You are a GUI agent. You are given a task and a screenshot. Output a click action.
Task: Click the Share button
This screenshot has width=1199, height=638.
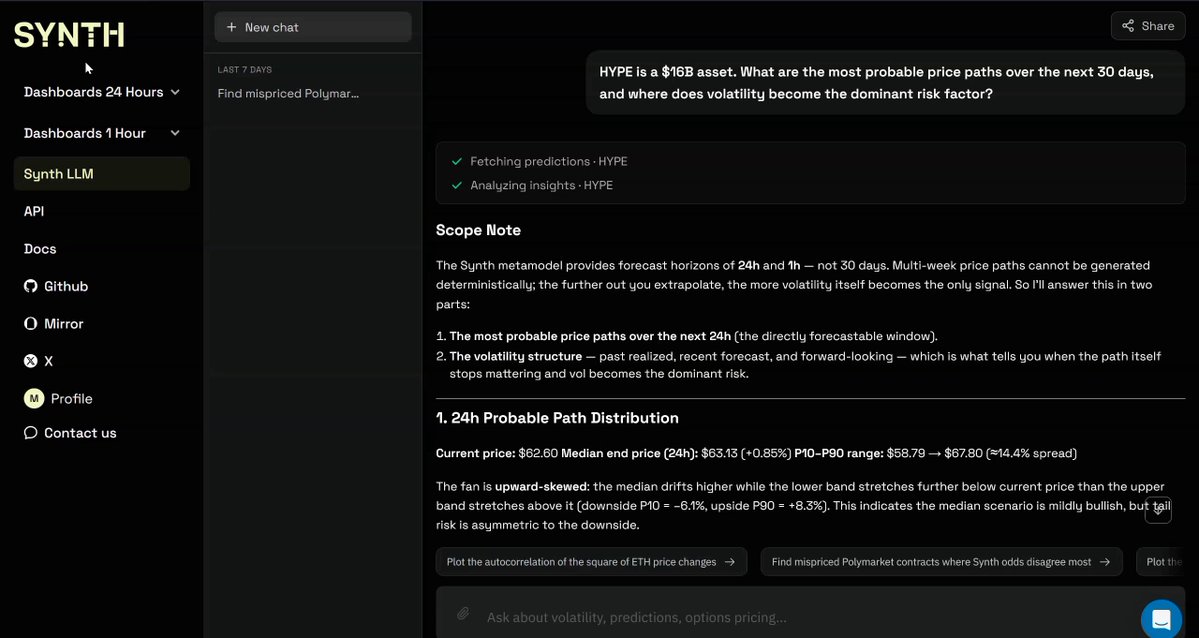click(1148, 26)
